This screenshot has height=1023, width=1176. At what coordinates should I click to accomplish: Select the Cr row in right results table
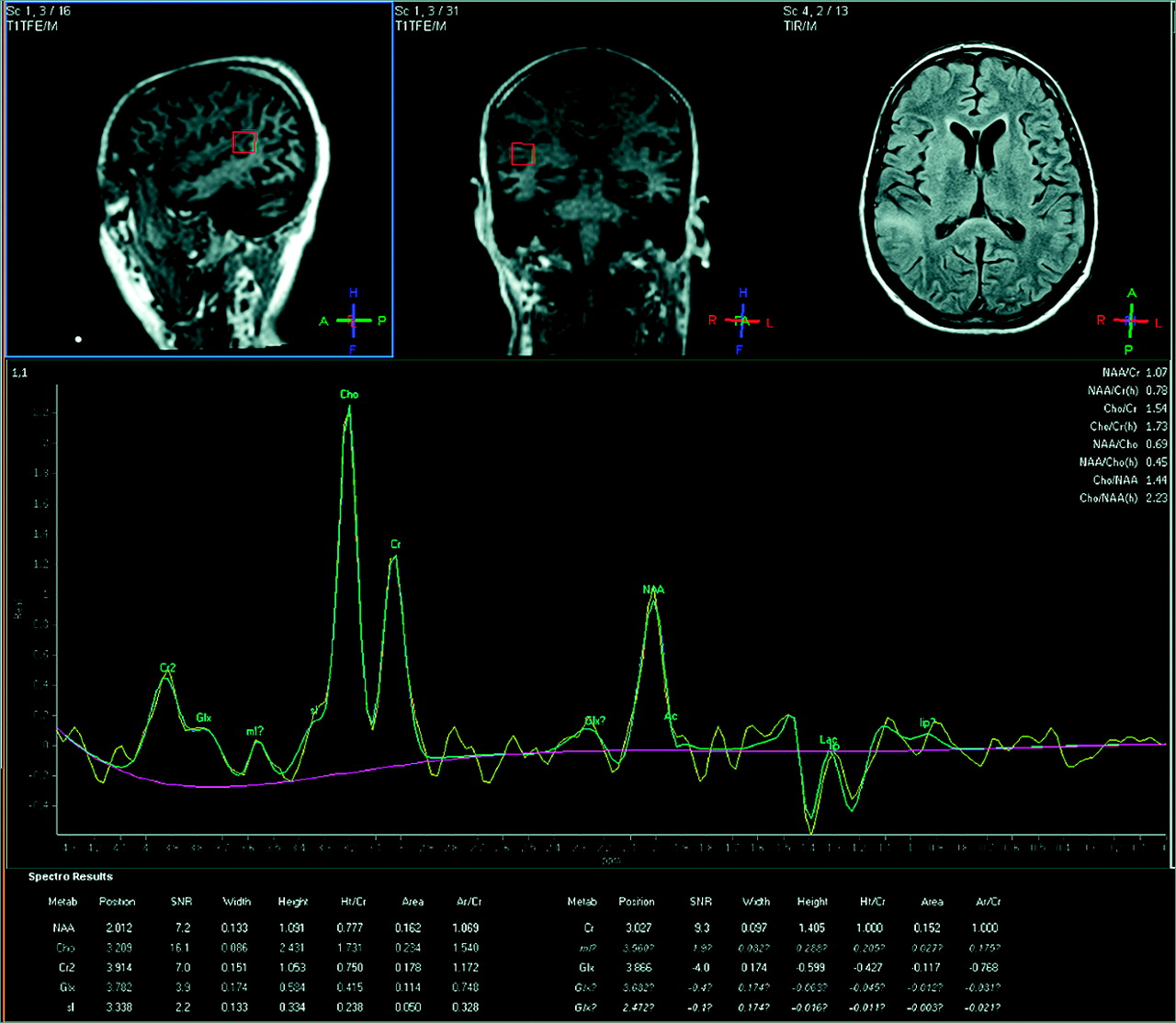click(792, 927)
